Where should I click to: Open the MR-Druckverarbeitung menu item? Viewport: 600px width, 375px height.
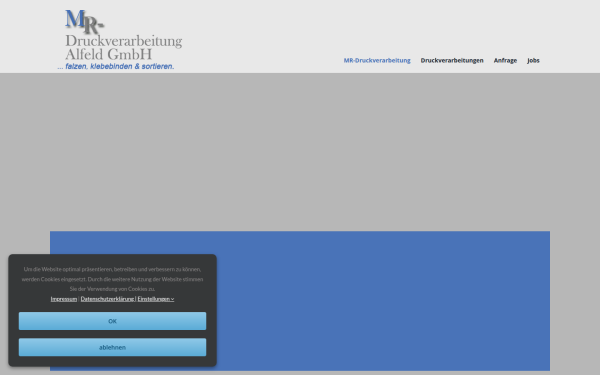(x=377, y=60)
